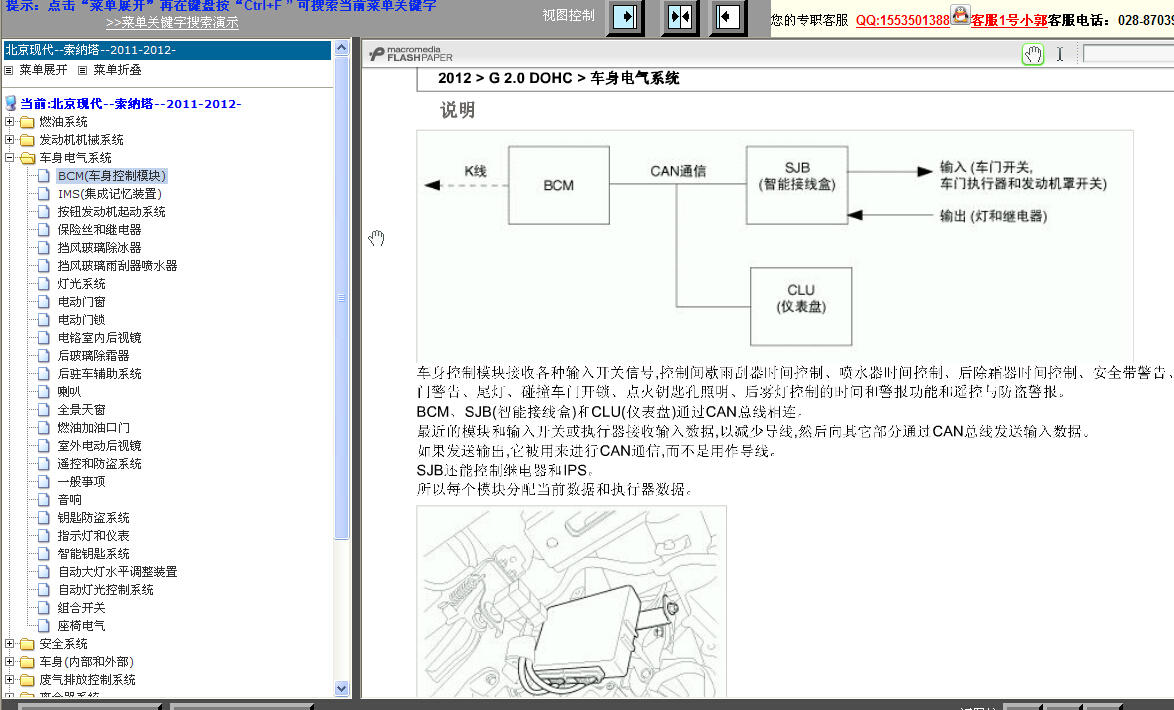The image size is (1174, 710).
Task: Click the Macromedia FlashPaper logo
Action: [411, 54]
